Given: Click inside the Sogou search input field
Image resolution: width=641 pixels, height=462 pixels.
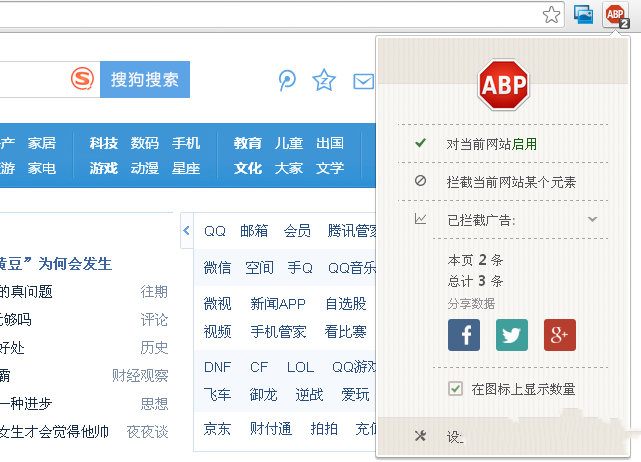Looking at the screenshot, I should (x=32, y=79).
